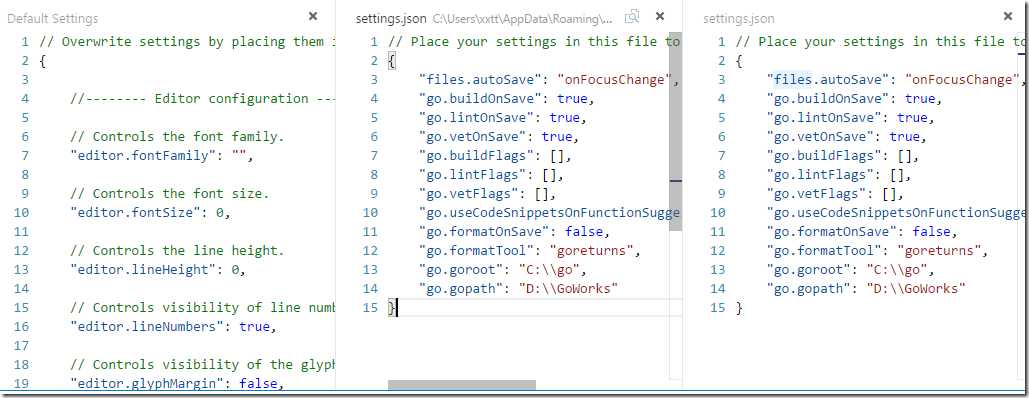
Task: Select the rightmost settings.json tab title
Action: 738,19
